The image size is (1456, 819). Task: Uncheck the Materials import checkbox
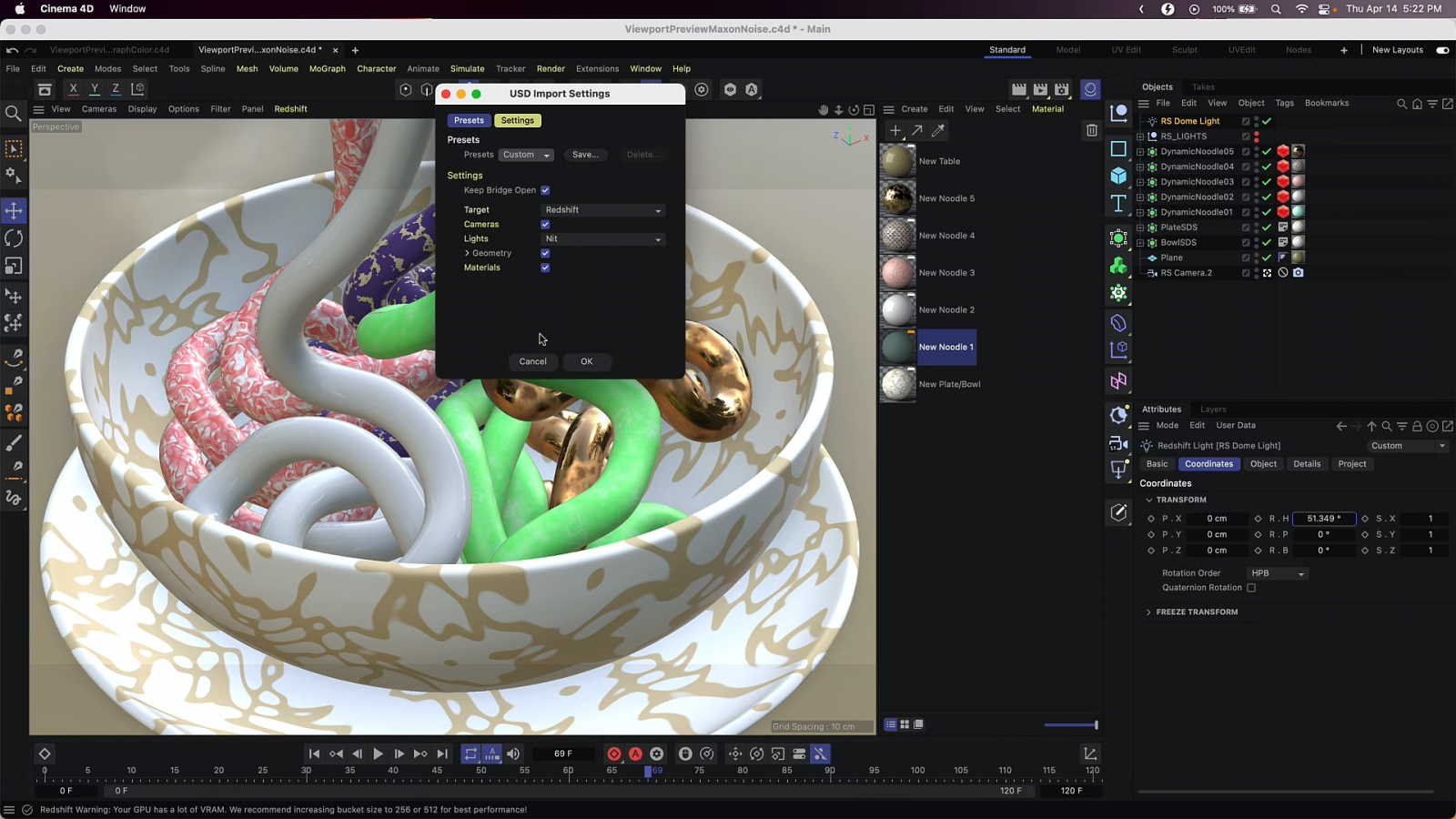(x=545, y=268)
